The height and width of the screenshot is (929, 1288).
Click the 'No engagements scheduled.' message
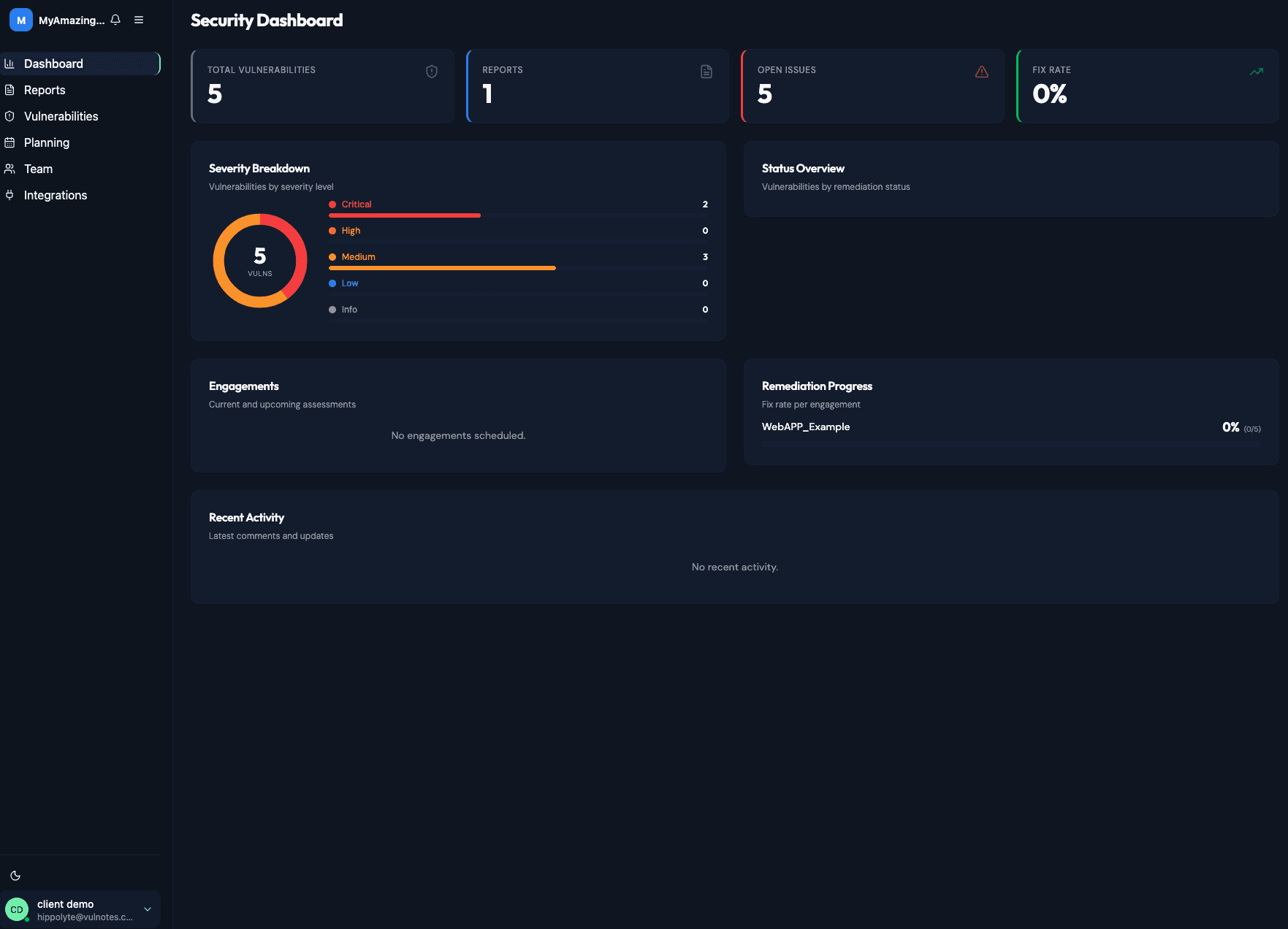pos(458,435)
